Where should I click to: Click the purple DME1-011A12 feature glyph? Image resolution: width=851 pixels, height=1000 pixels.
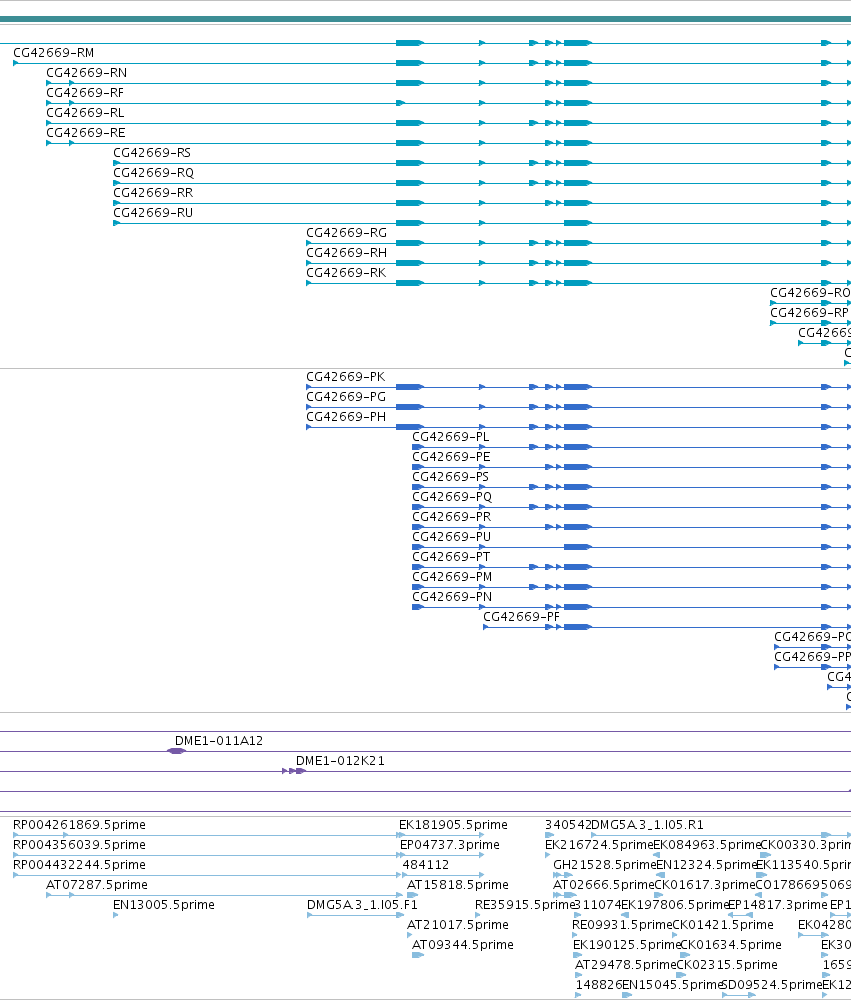(x=176, y=751)
